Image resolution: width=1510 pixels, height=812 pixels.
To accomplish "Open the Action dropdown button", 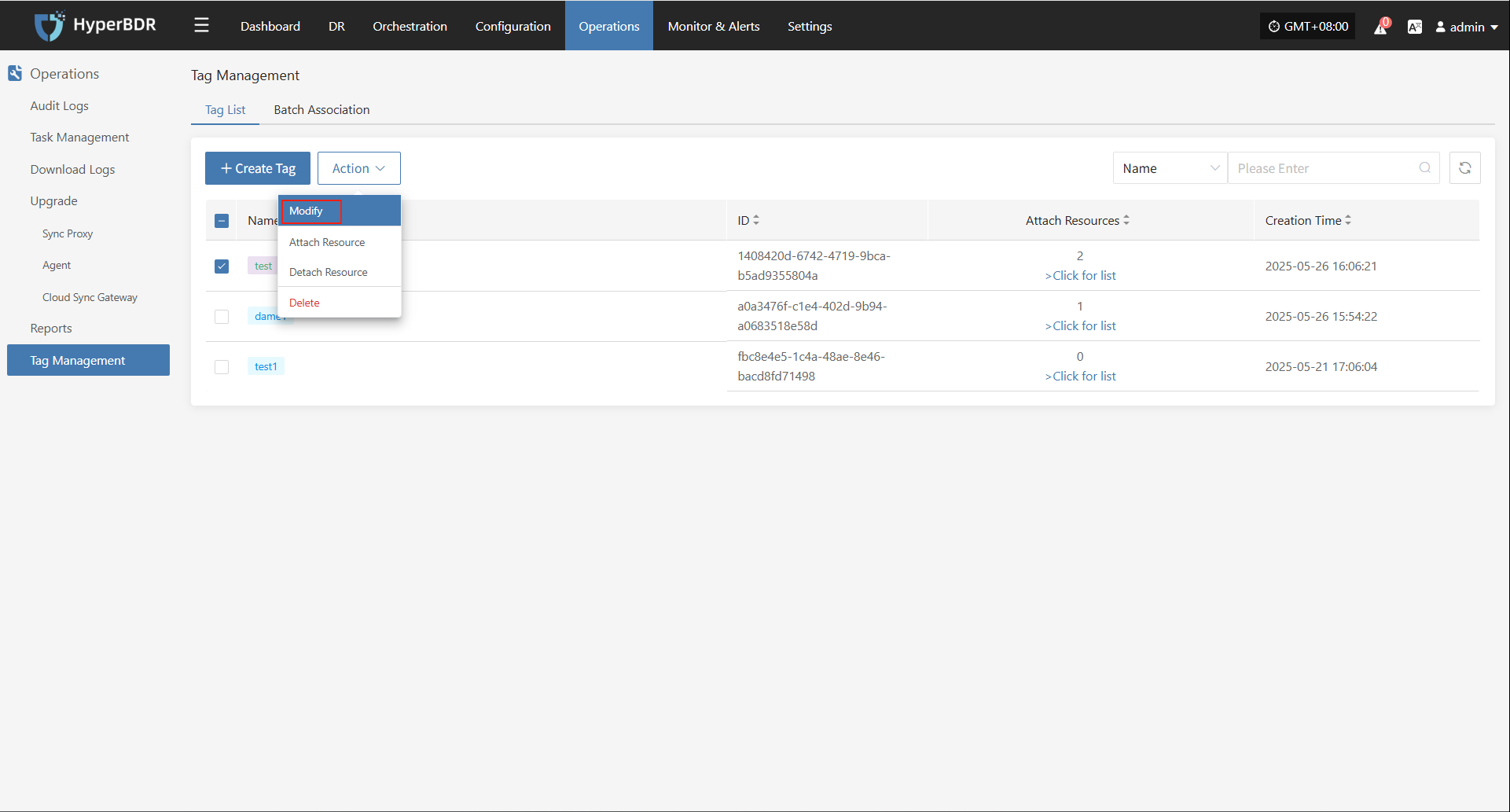I will [359, 168].
